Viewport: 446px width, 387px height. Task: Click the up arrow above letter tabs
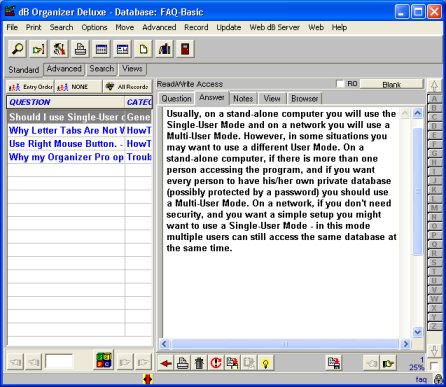(x=434, y=86)
